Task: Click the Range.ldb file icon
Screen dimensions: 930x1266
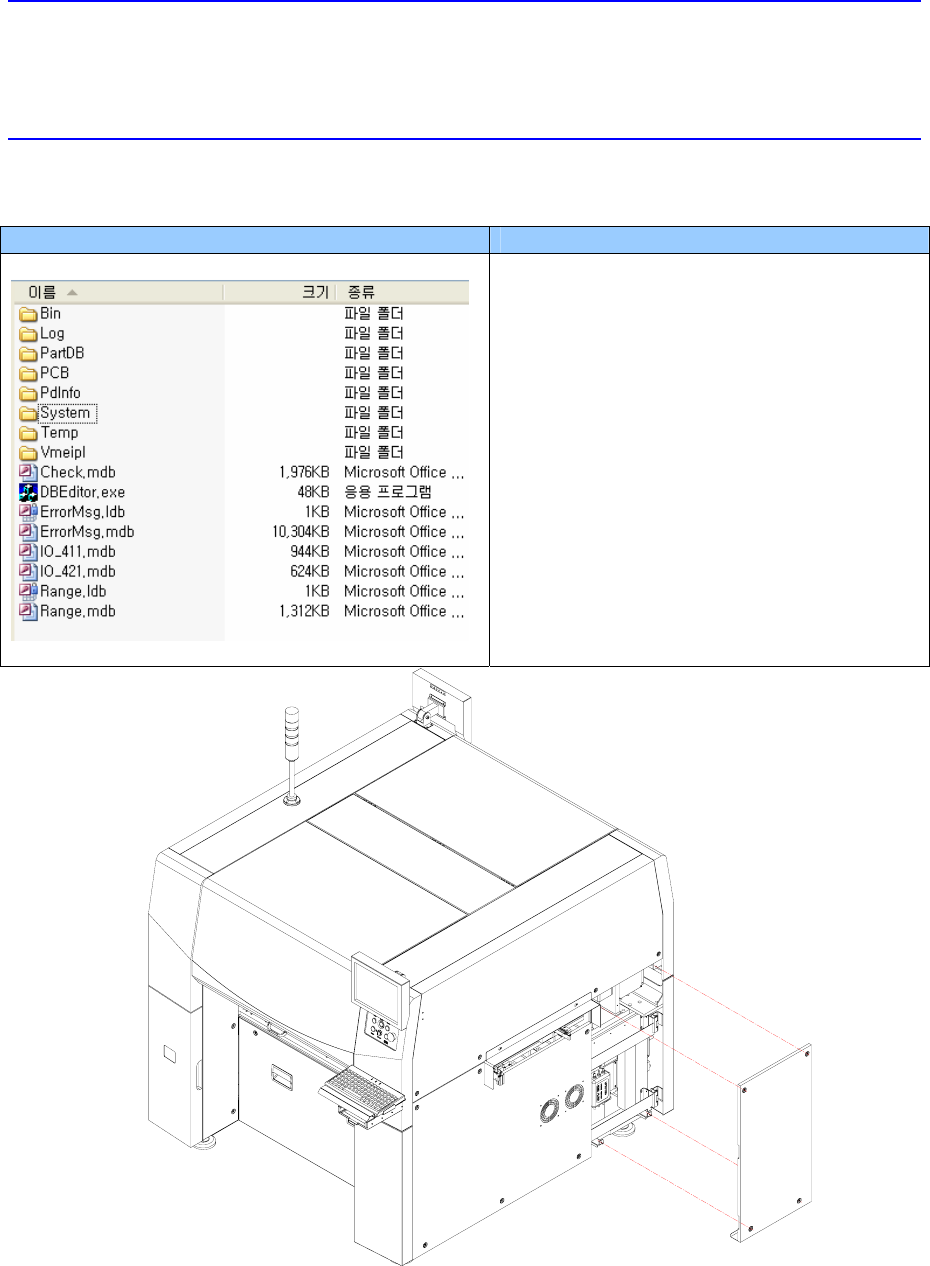Action: coord(28,591)
